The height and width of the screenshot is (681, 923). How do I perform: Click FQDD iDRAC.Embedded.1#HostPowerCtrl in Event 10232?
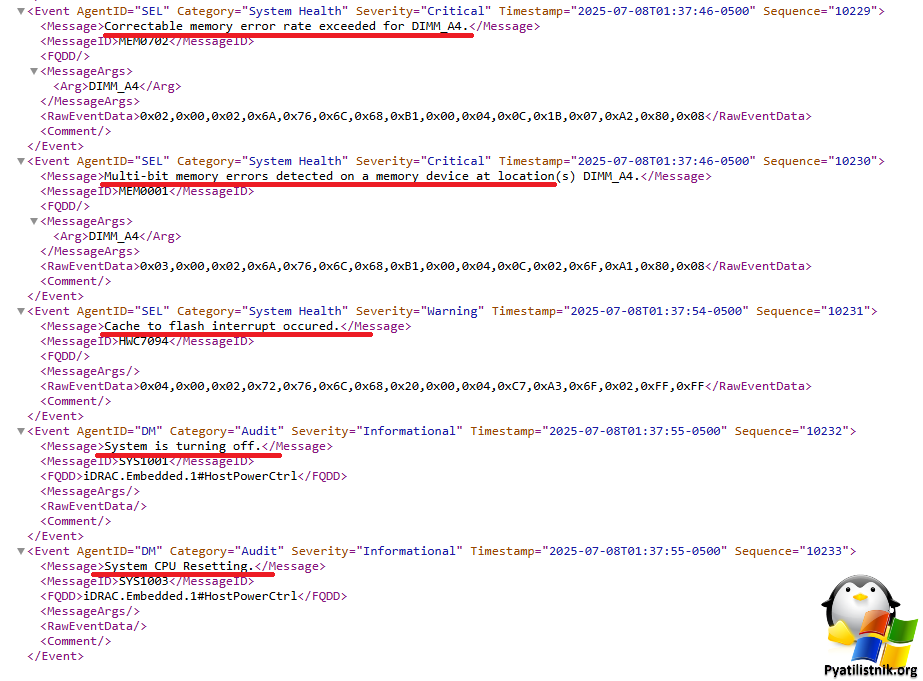coord(190,476)
